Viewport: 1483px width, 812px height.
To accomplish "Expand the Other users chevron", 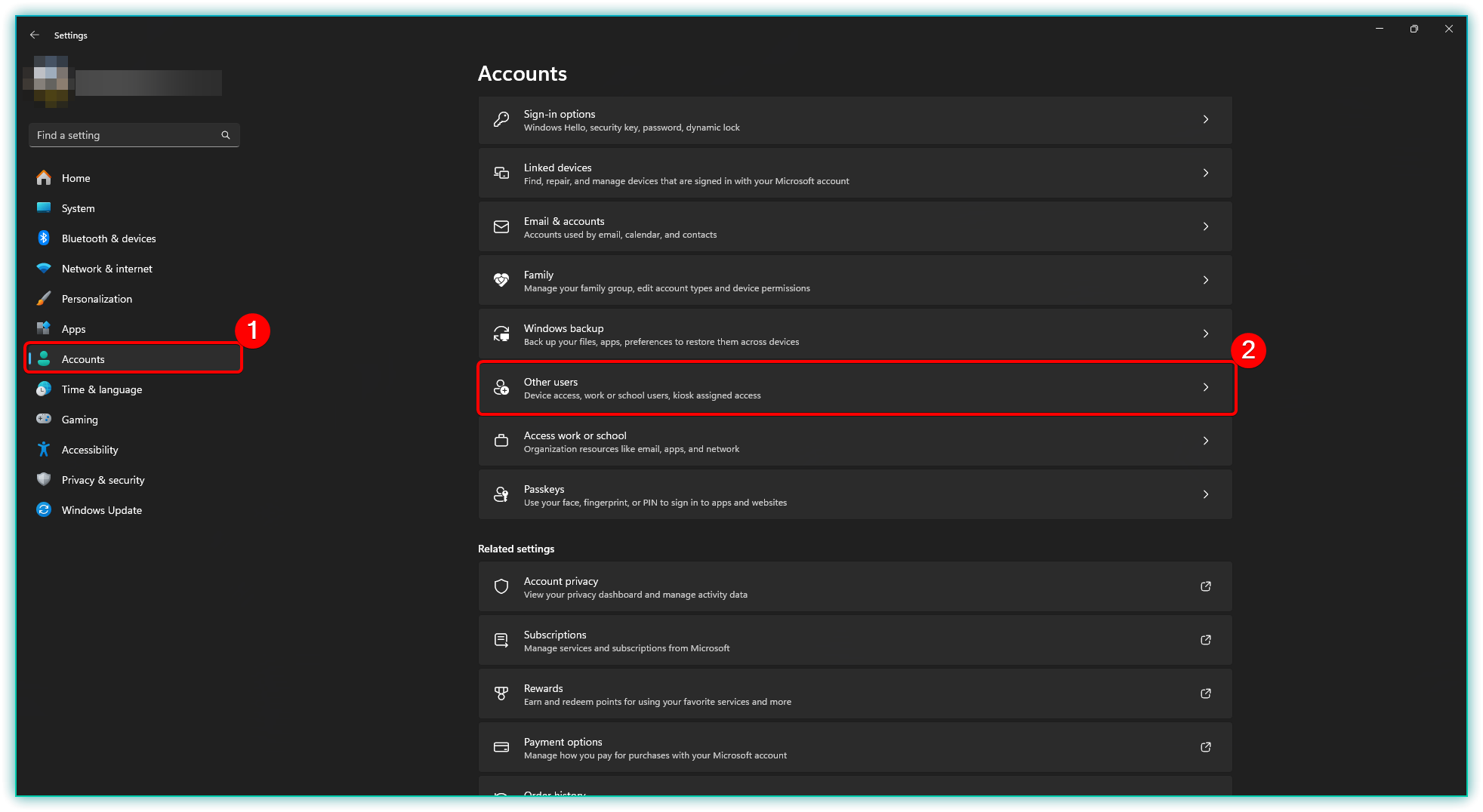I will pyautogui.click(x=1206, y=387).
